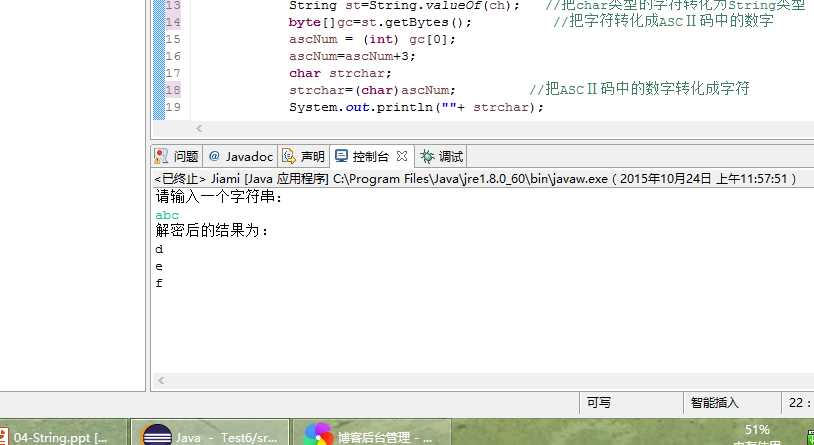Screen dimensions: 814x445
Task: Click the Javadoc @ icon
Action: point(214,156)
